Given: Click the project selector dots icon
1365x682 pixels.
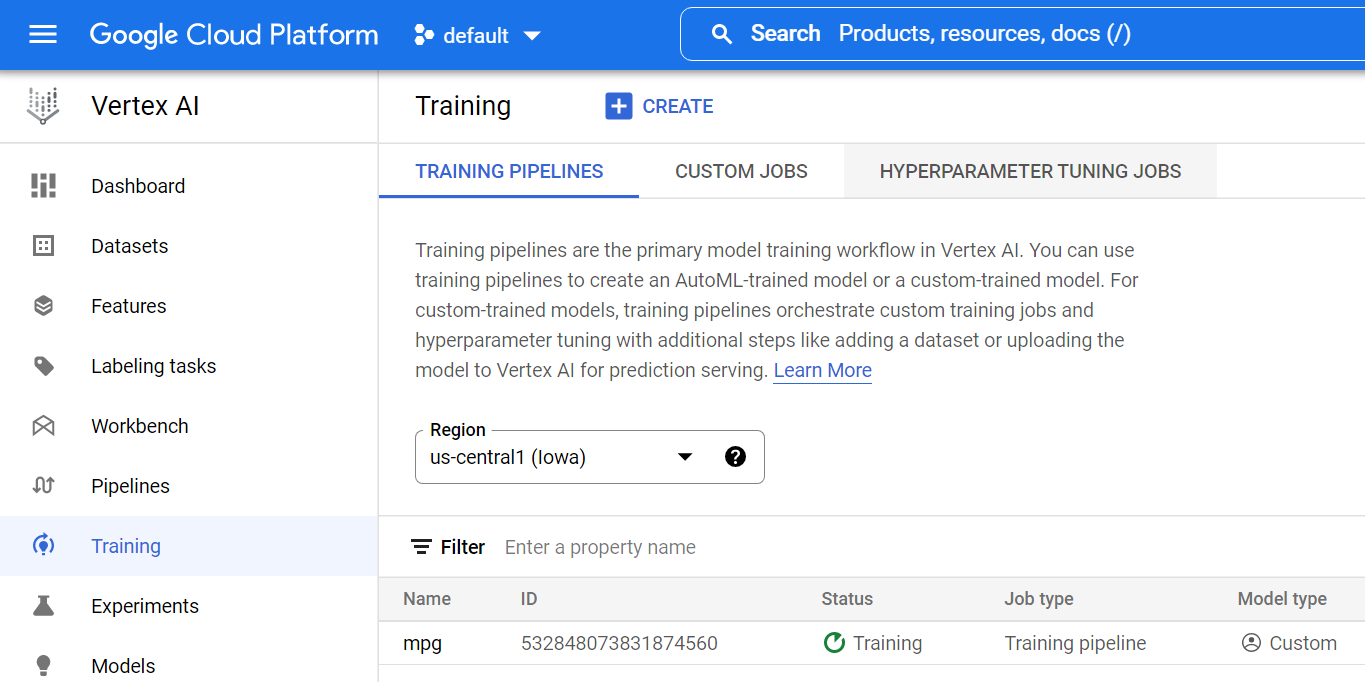Looking at the screenshot, I should pos(424,35).
